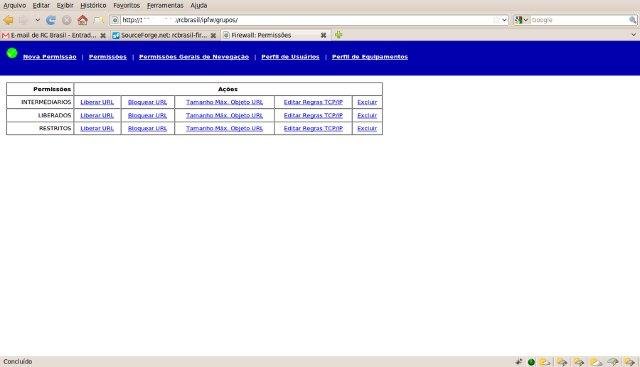
Task: Click the Permissões table column header
Action: 40,89
